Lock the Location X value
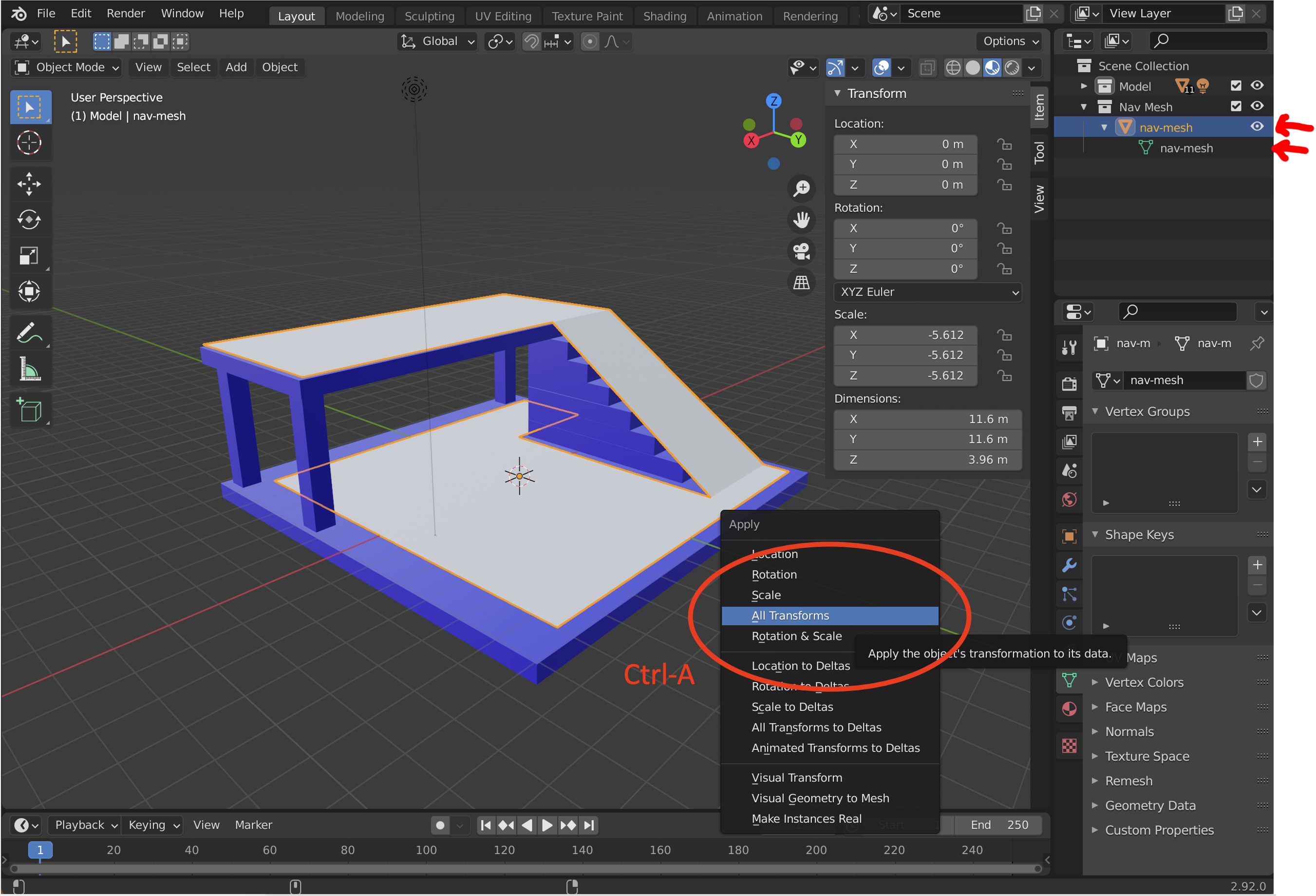The image size is (1316, 896). [x=1005, y=144]
